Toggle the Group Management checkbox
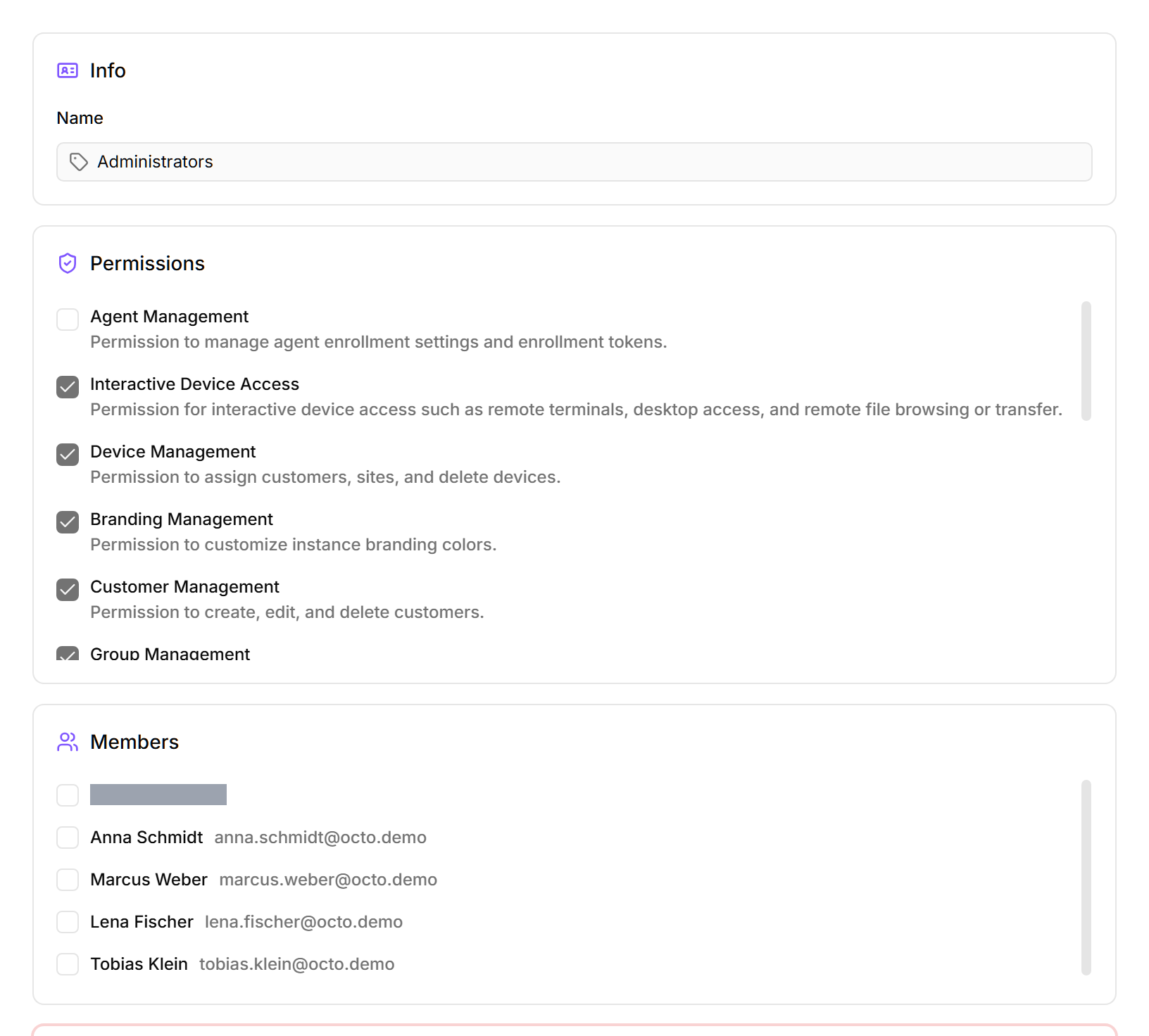This screenshot has width=1149, height=1036. [x=68, y=654]
